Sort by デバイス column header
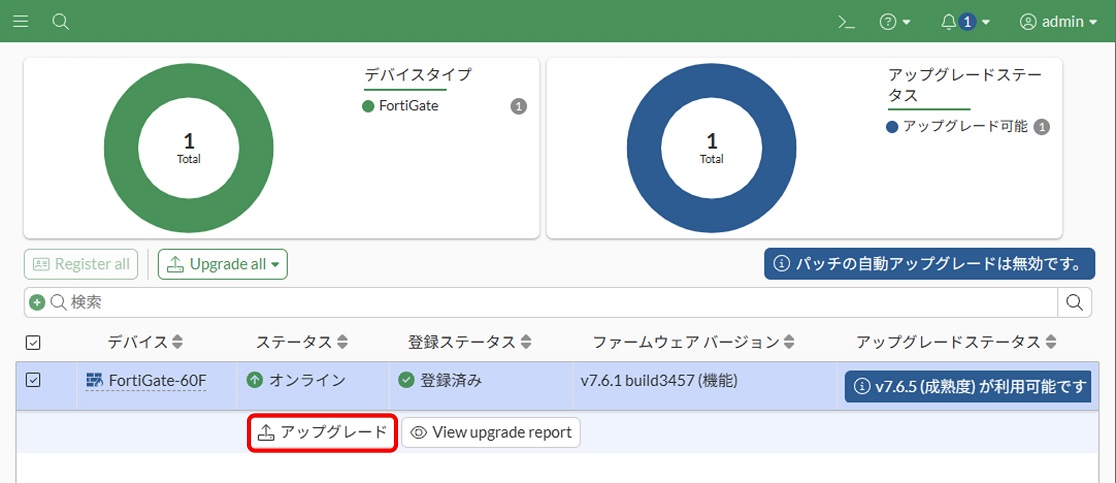 tap(145, 343)
